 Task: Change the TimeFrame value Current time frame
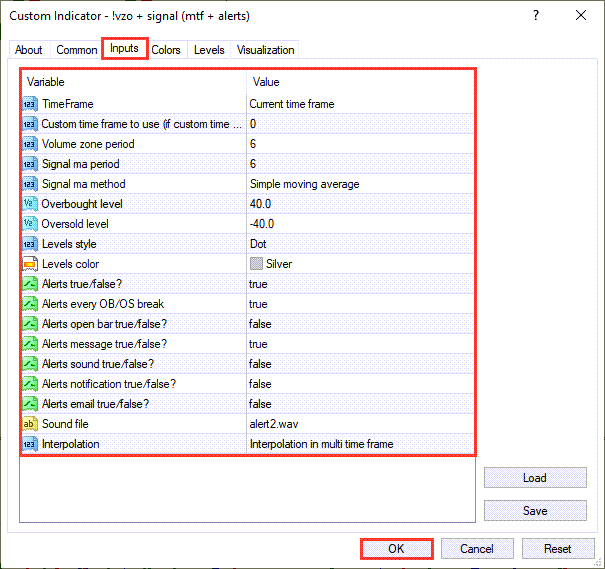[x=292, y=104]
